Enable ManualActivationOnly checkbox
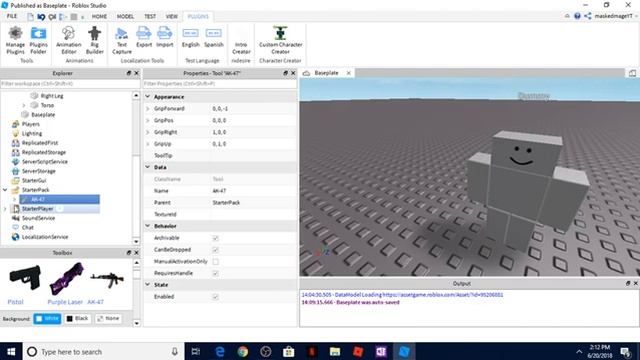Screen dimensions: 640x360 [216, 262]
